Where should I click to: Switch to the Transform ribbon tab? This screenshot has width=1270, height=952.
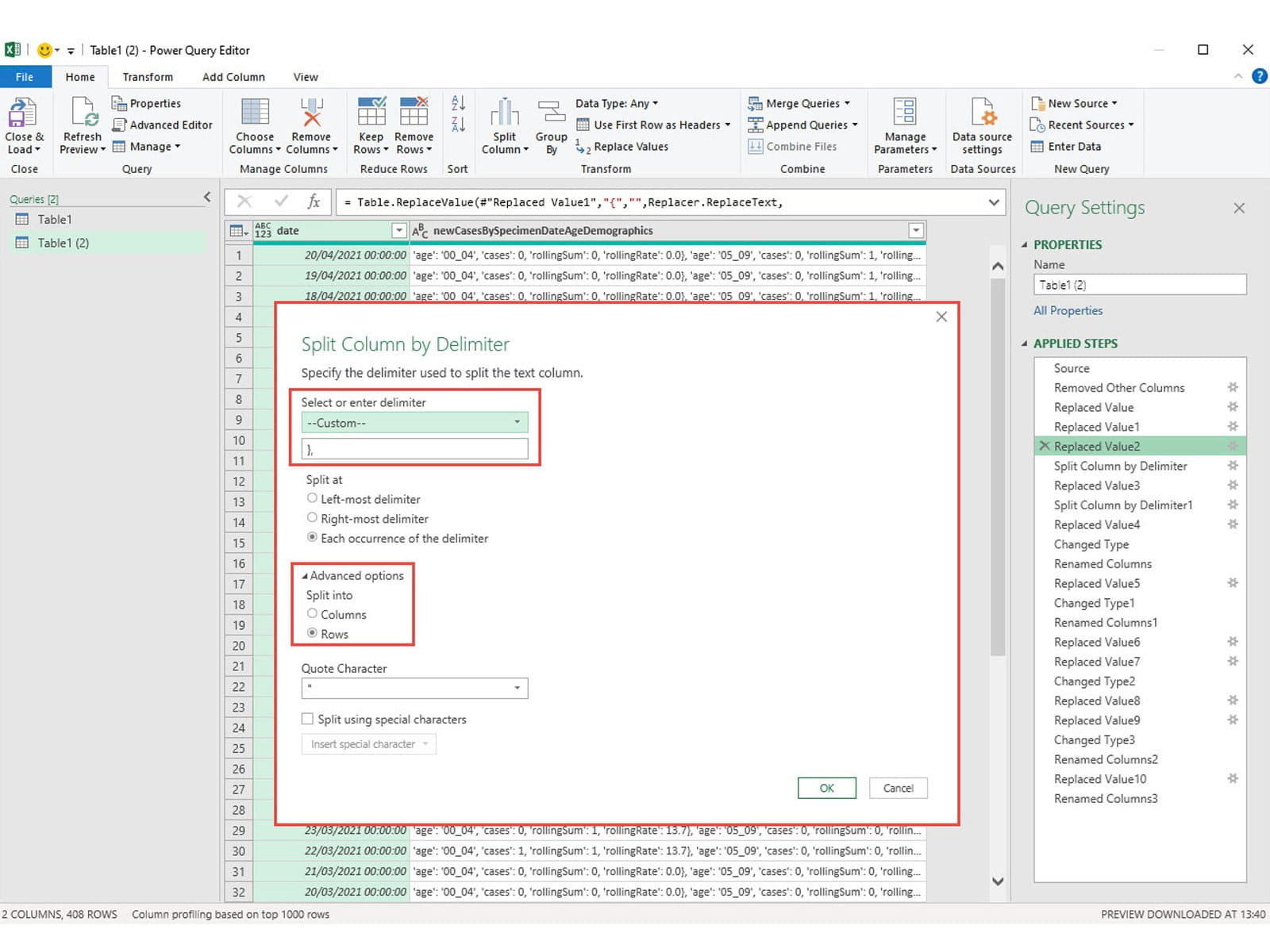pyautogui.click(x=148, y=77)
